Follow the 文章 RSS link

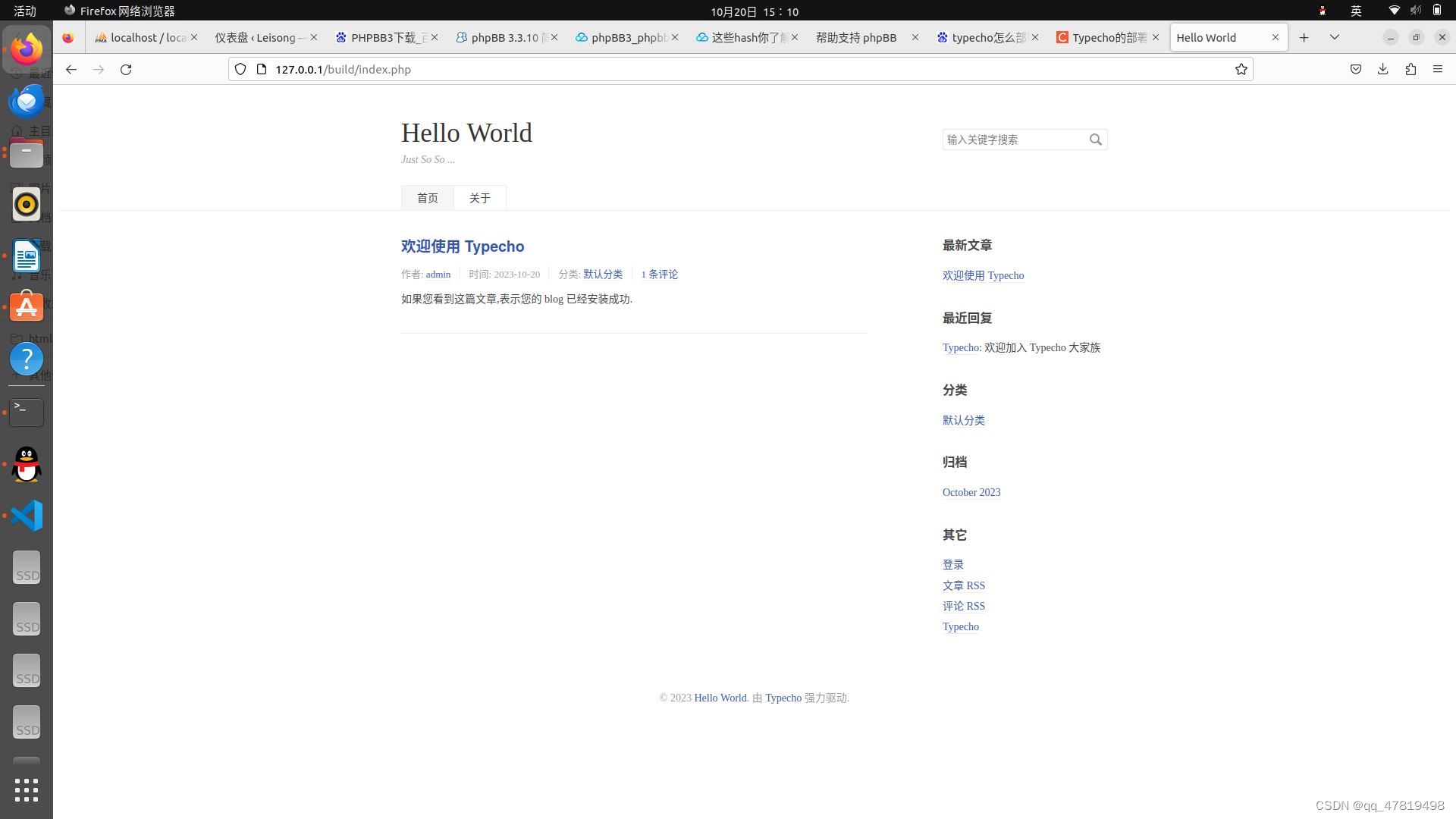963,585
